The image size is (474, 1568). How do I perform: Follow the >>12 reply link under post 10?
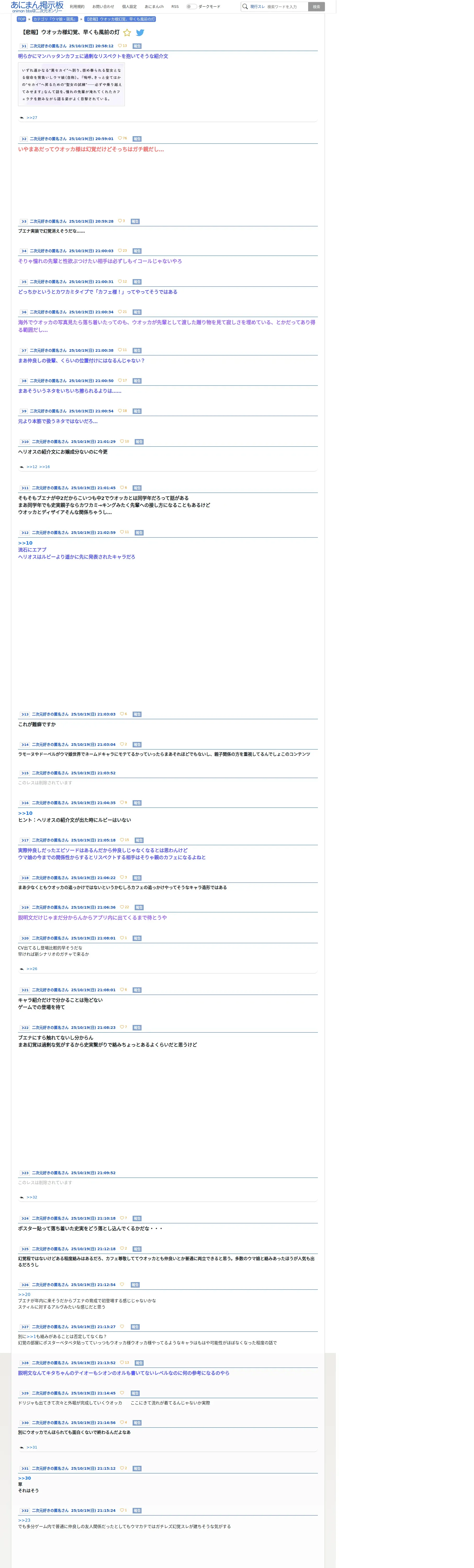32,467
